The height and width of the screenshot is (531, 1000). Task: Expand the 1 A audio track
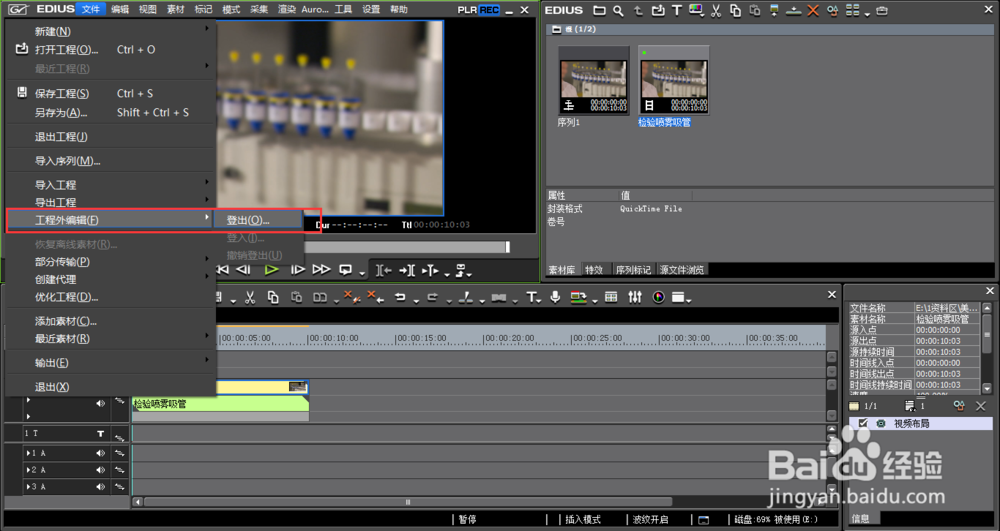29,453
